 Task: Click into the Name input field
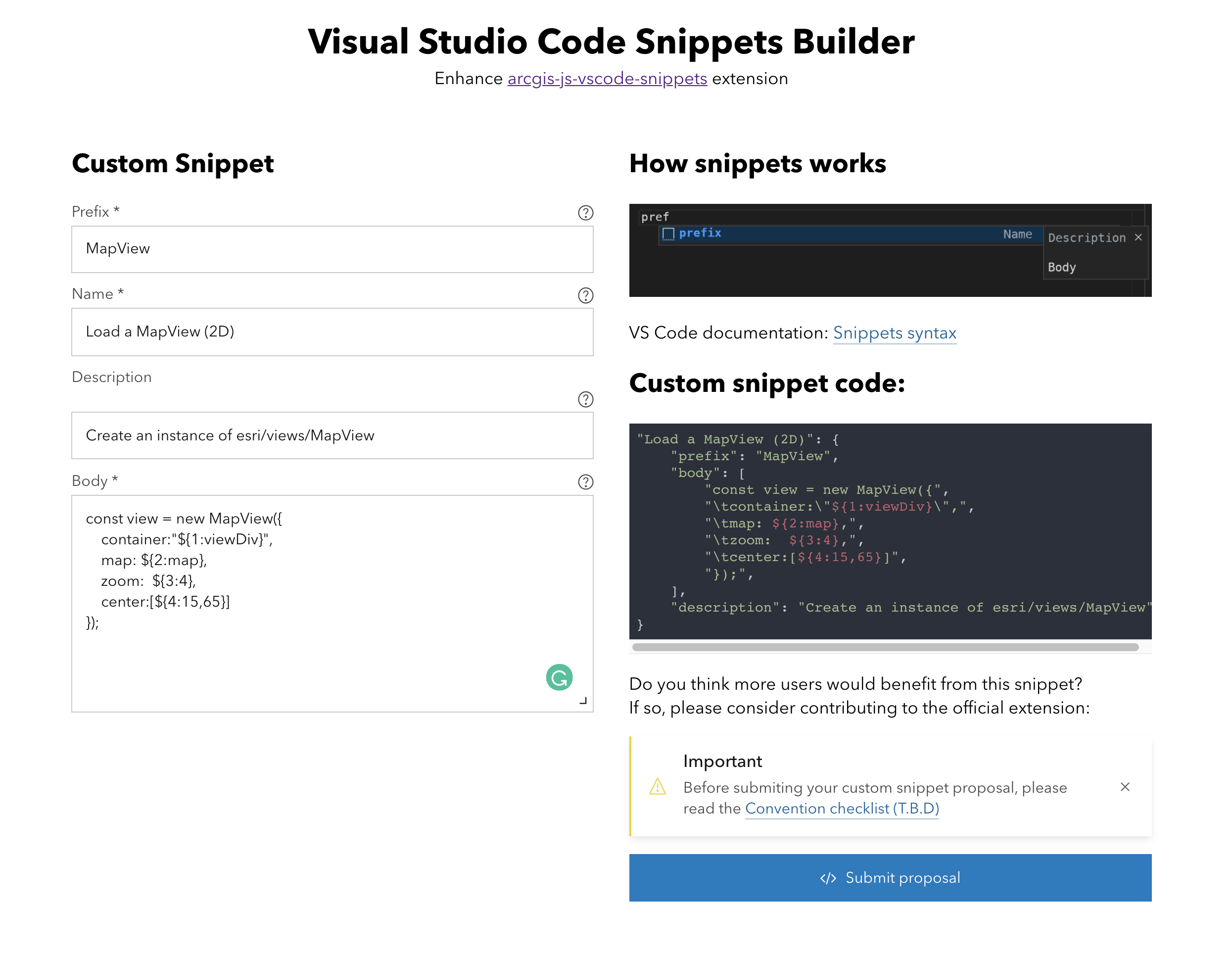(x=332, y=332)
